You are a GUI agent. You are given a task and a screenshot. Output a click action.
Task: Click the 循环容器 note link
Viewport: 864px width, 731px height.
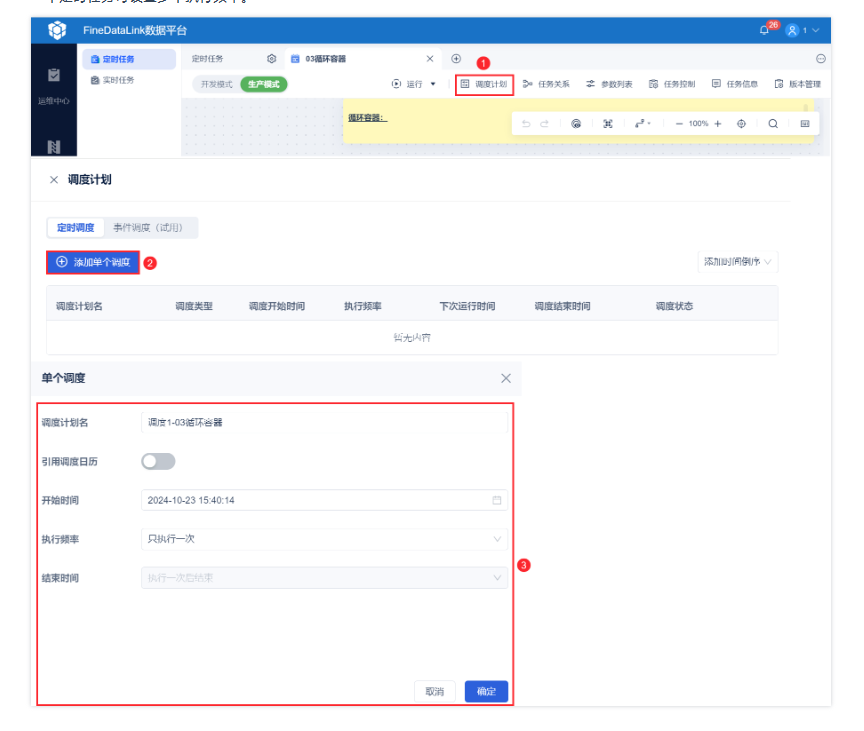[x=368, y=118]
